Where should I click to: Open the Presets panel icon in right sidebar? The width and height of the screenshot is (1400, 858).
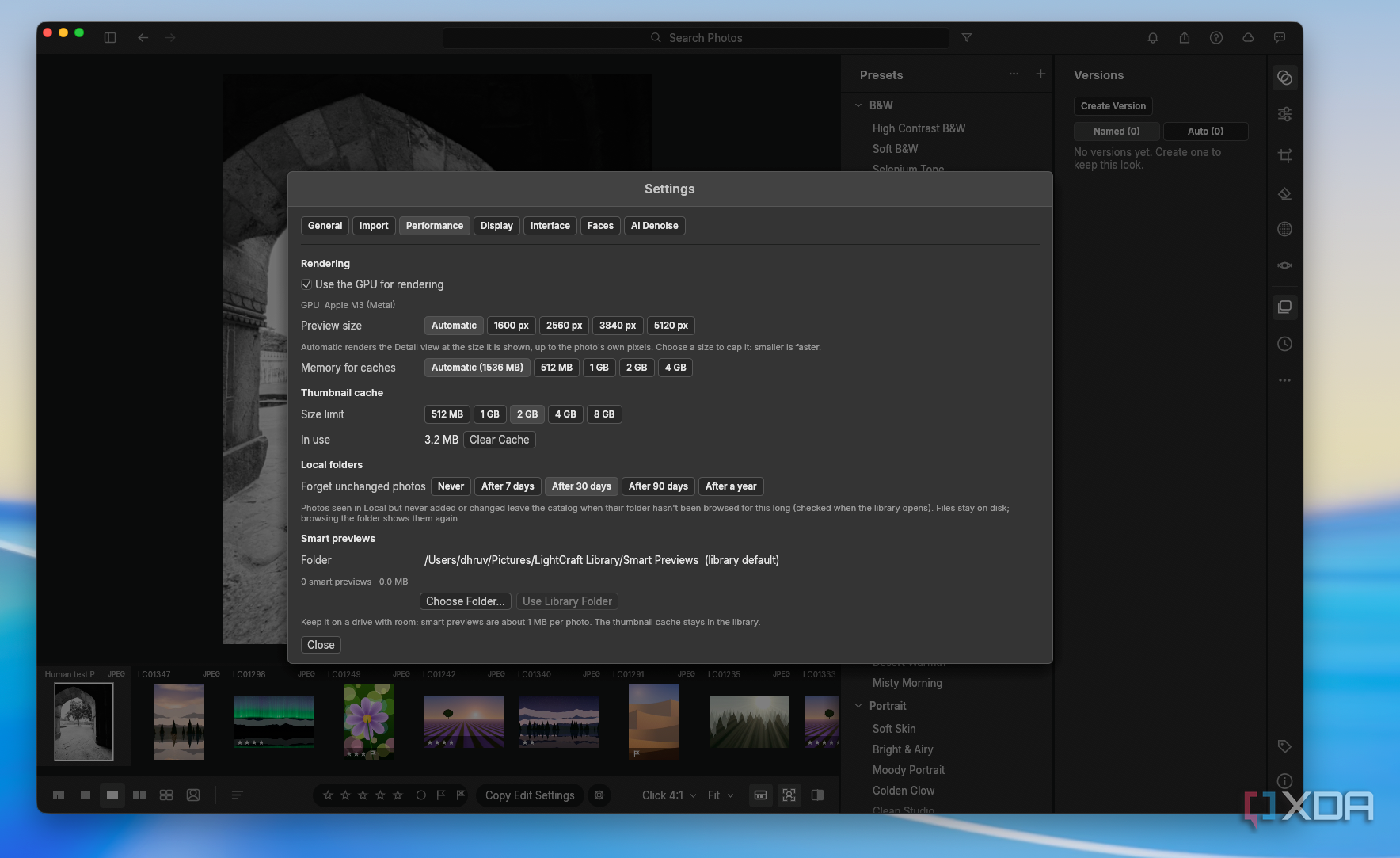(x=1284, y=78)
